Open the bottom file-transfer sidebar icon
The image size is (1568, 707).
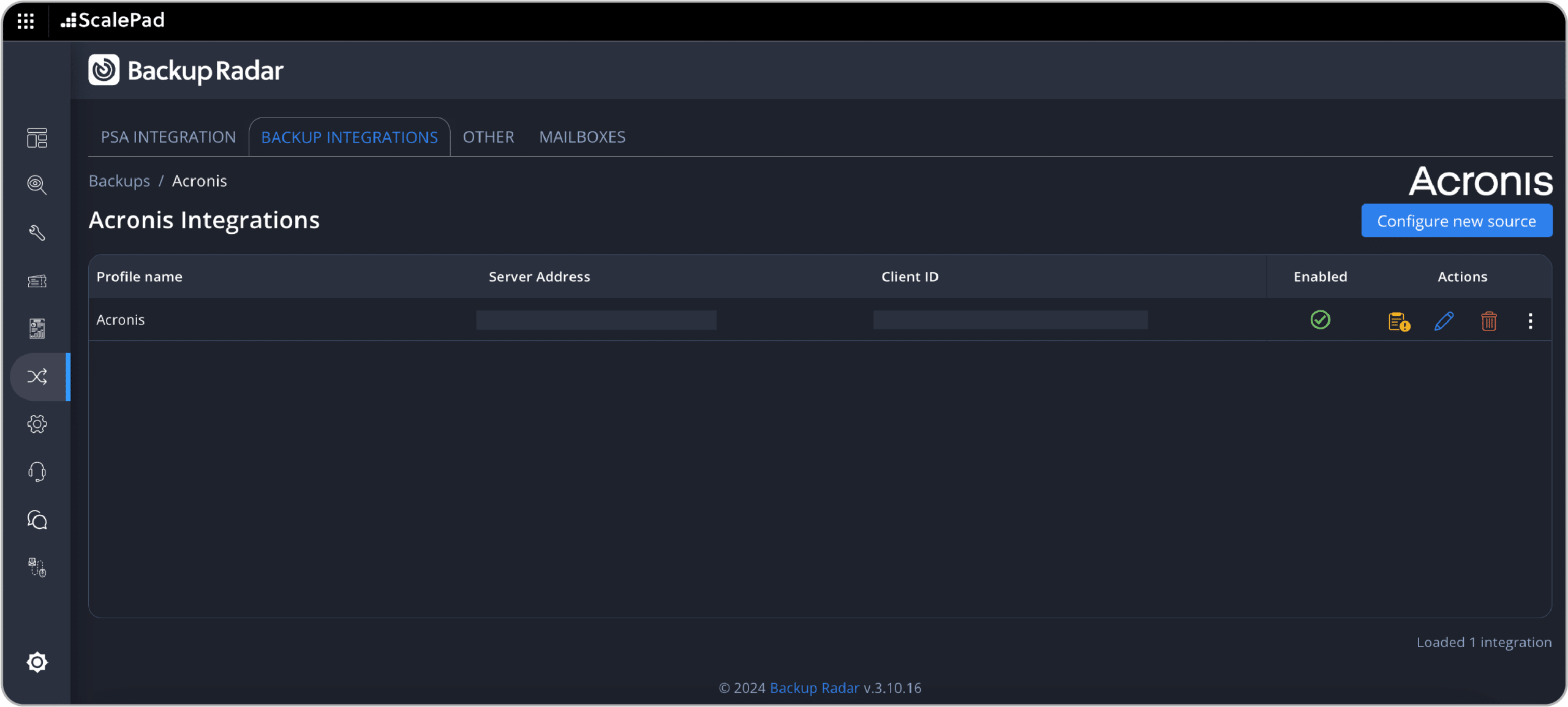click(x=37, y=567)
